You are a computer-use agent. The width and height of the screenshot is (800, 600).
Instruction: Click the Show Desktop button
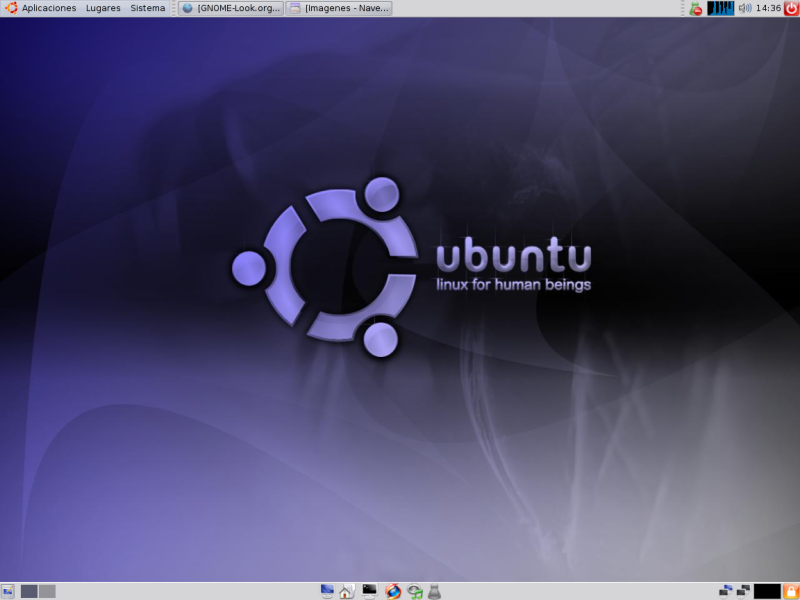pos(8,591)
